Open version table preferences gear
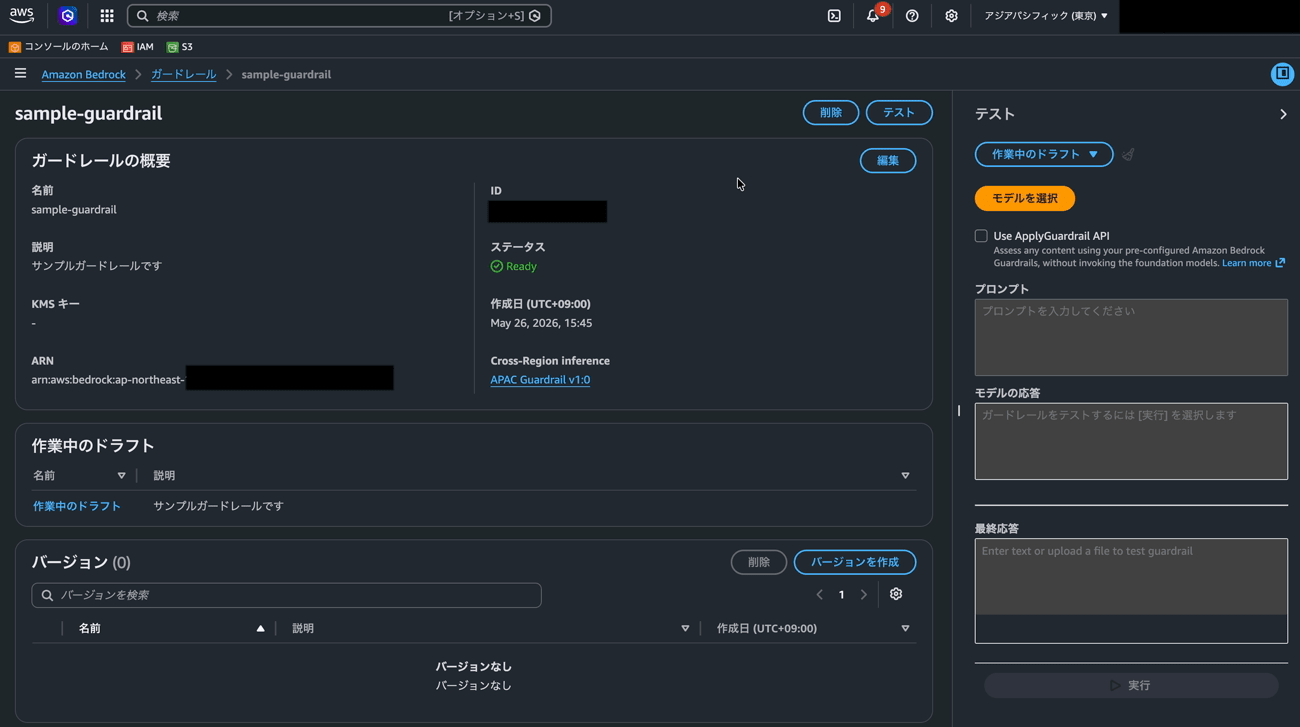This screenshot has height=727, width=1300. (x=896, y=594)
